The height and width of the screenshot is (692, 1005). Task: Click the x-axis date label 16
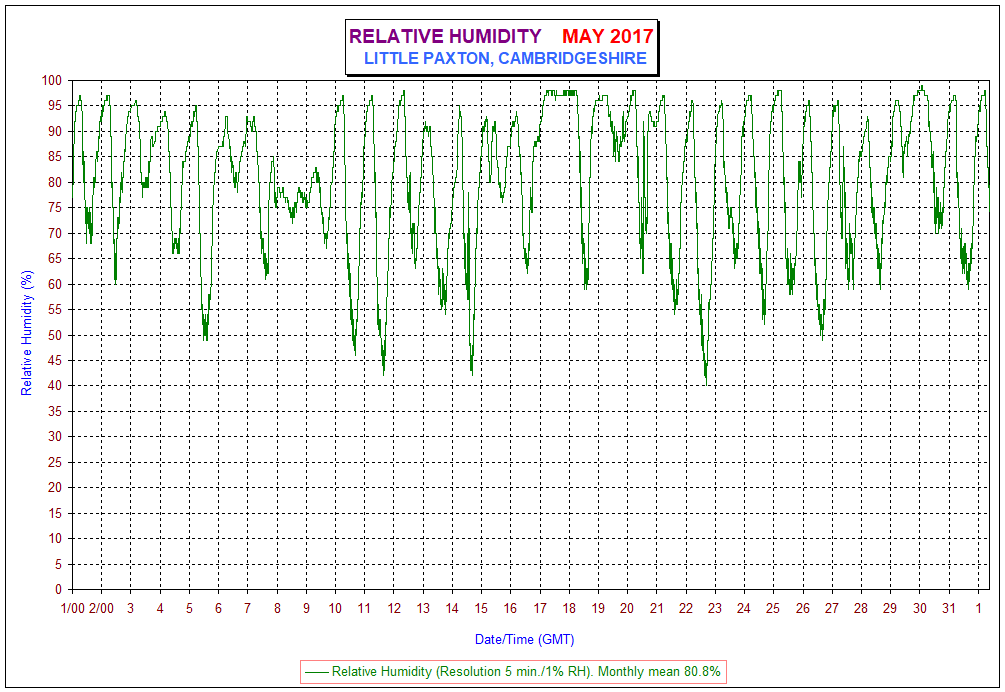point(510,609)
